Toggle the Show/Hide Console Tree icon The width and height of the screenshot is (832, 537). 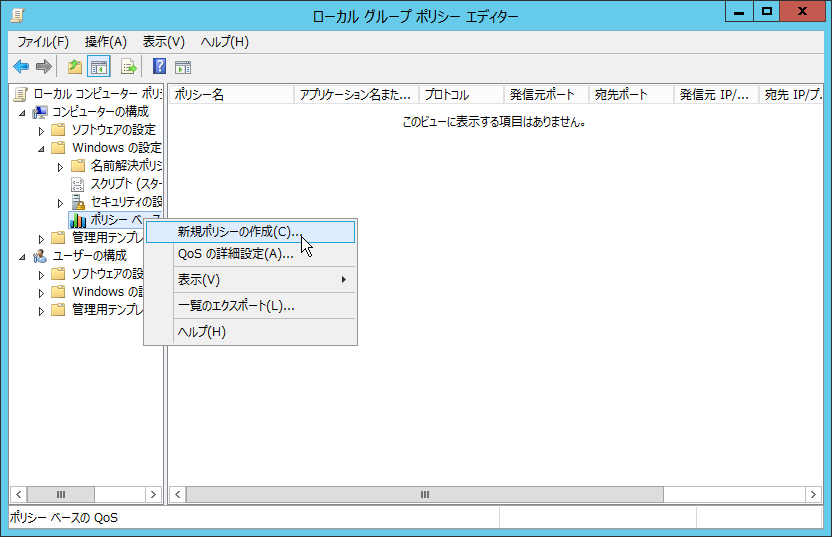point(99,67)
